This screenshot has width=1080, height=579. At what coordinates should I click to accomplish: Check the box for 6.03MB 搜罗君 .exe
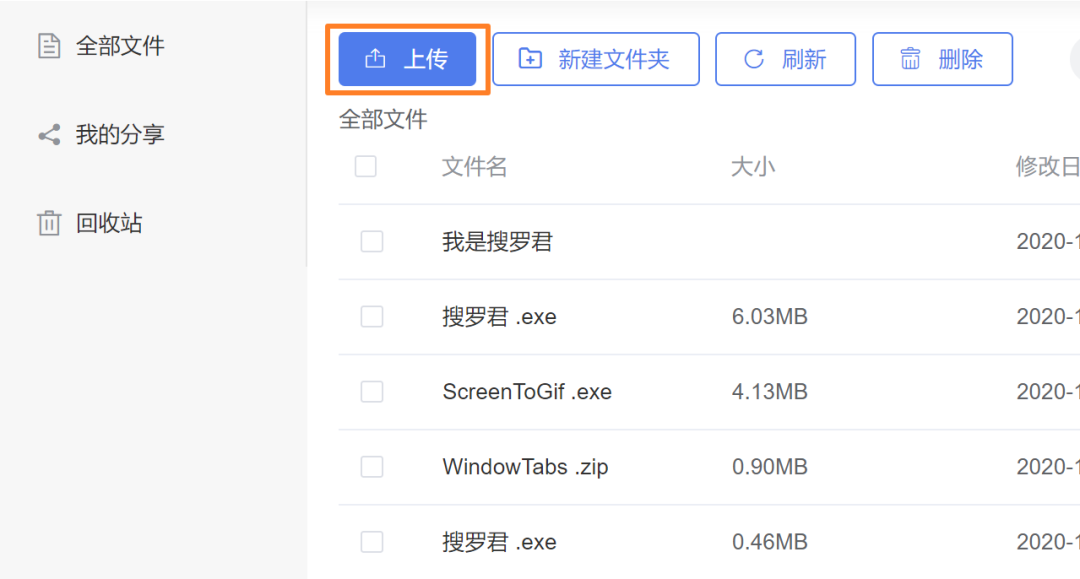[372, 317]
